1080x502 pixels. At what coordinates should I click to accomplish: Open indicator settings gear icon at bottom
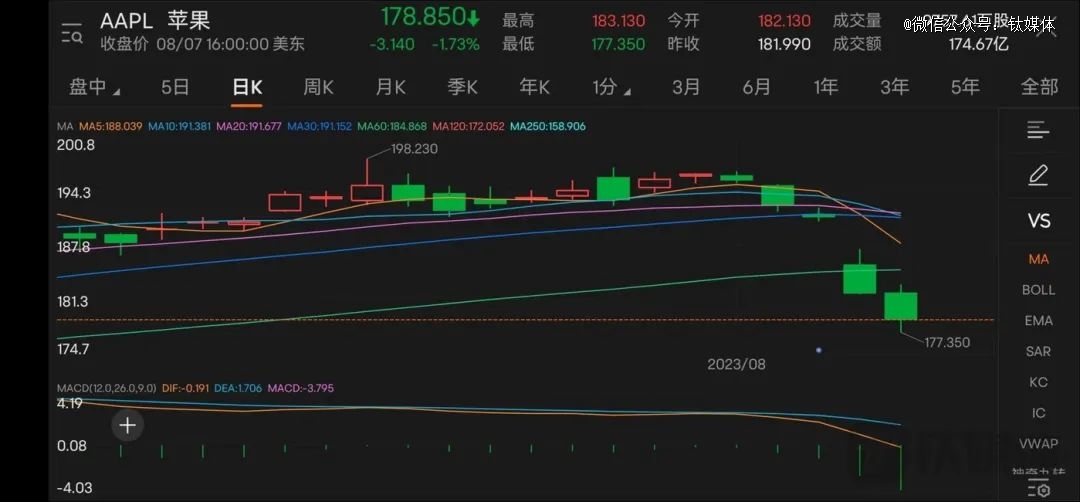tap(1038, 490)
